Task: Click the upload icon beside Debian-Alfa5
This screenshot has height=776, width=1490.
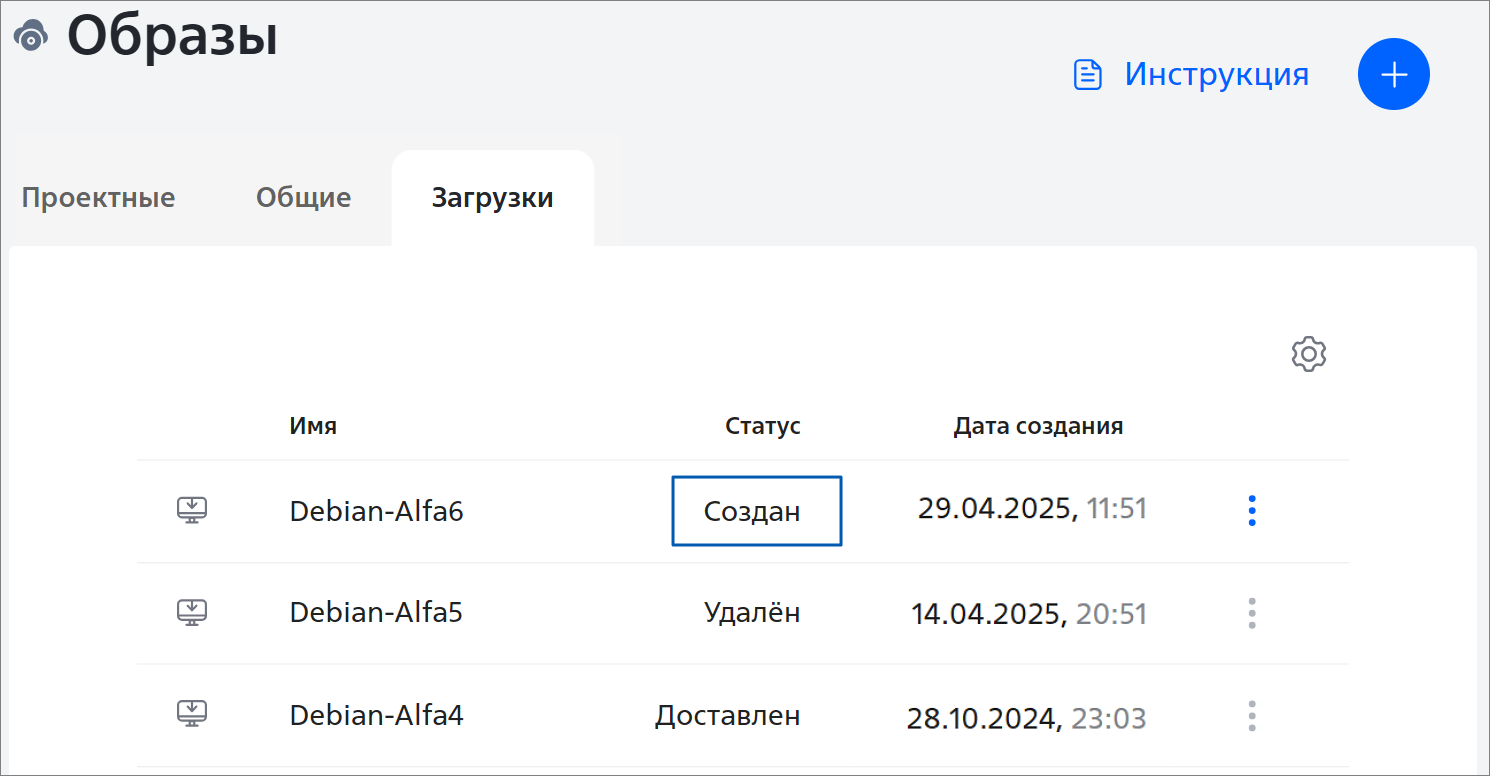Action: click(192, 612)
